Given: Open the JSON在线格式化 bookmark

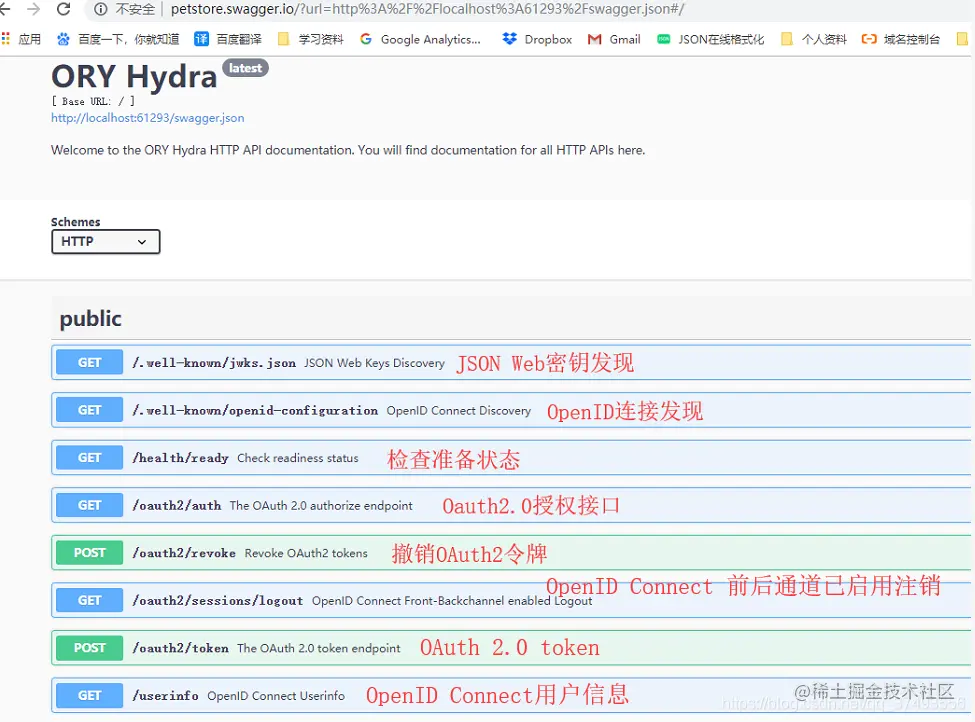Looking at the screenshot, I should click(711, 39).
